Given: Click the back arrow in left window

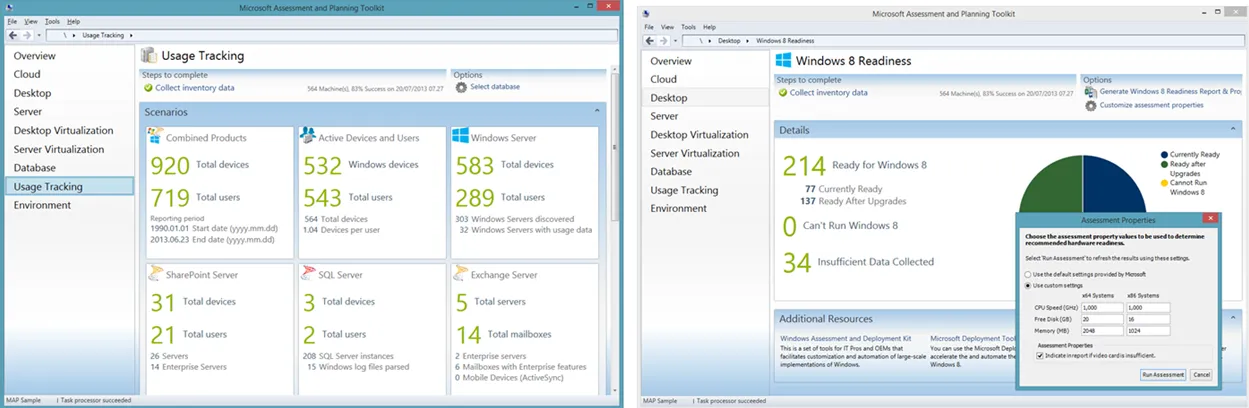Looking at the screenshot, I should tap(12, 34).
